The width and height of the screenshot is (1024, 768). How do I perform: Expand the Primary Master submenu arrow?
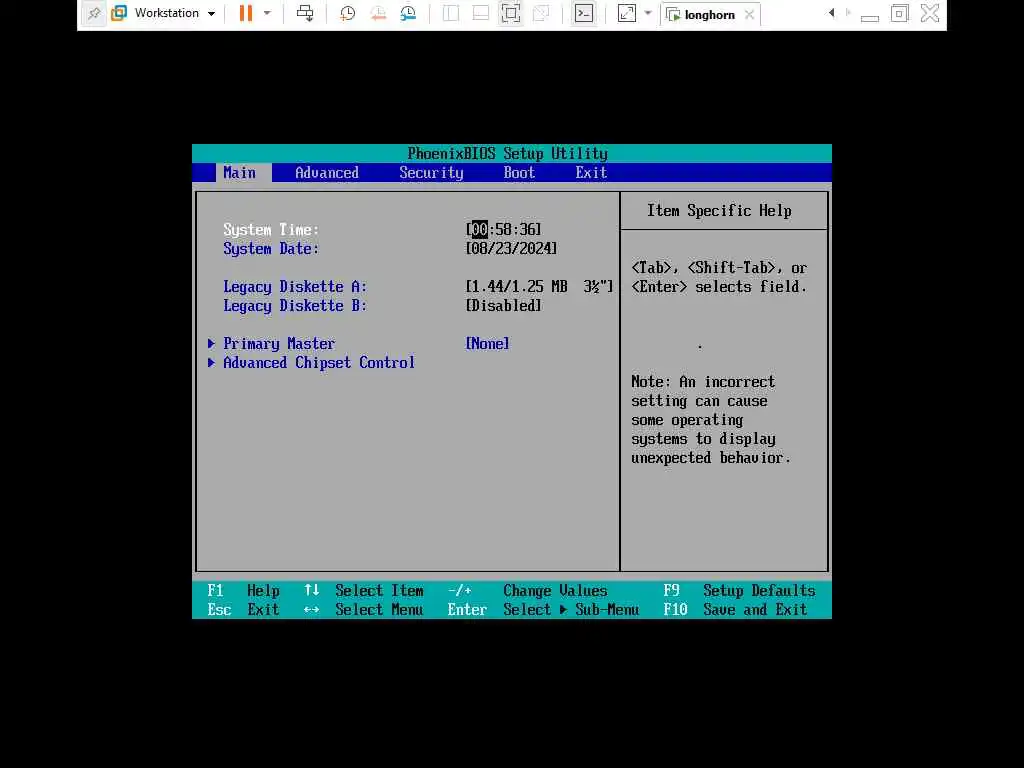point(211,344)
